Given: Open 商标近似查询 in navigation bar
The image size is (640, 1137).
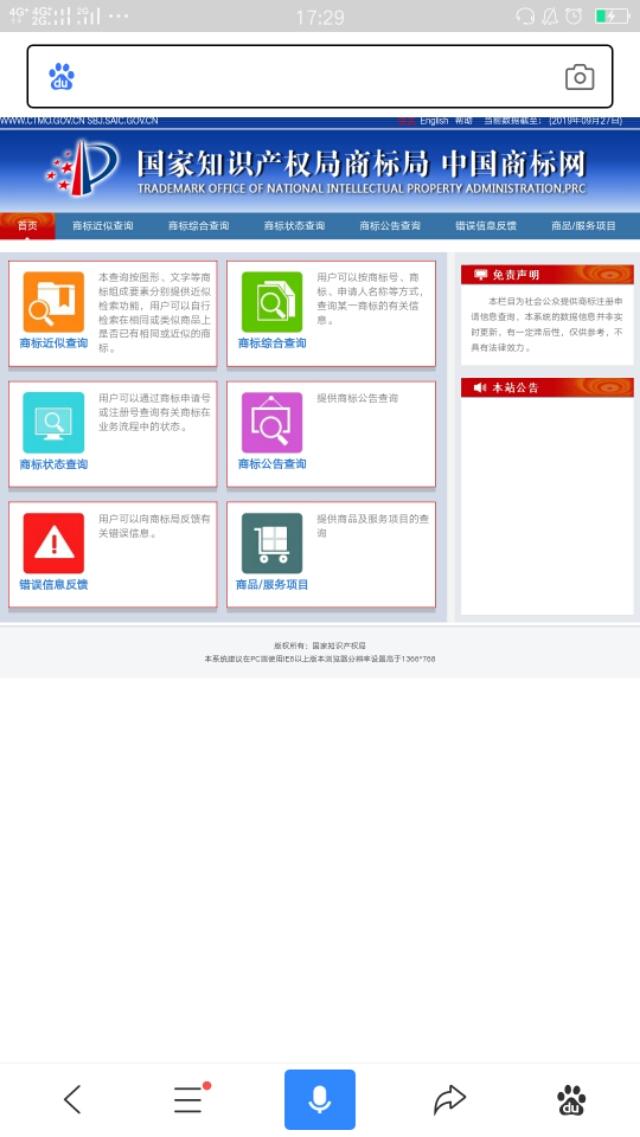Looking at the screenshot, I should tap(102, 226).
